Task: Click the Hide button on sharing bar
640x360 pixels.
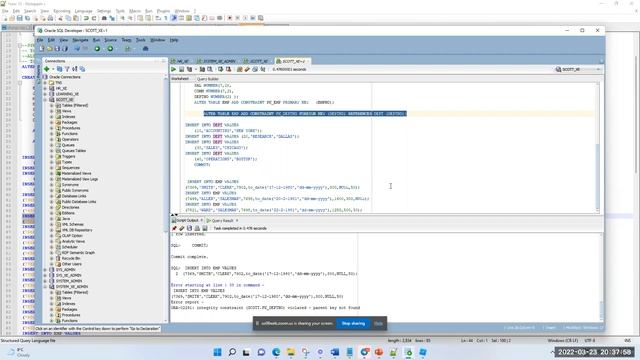Action: 378,323
